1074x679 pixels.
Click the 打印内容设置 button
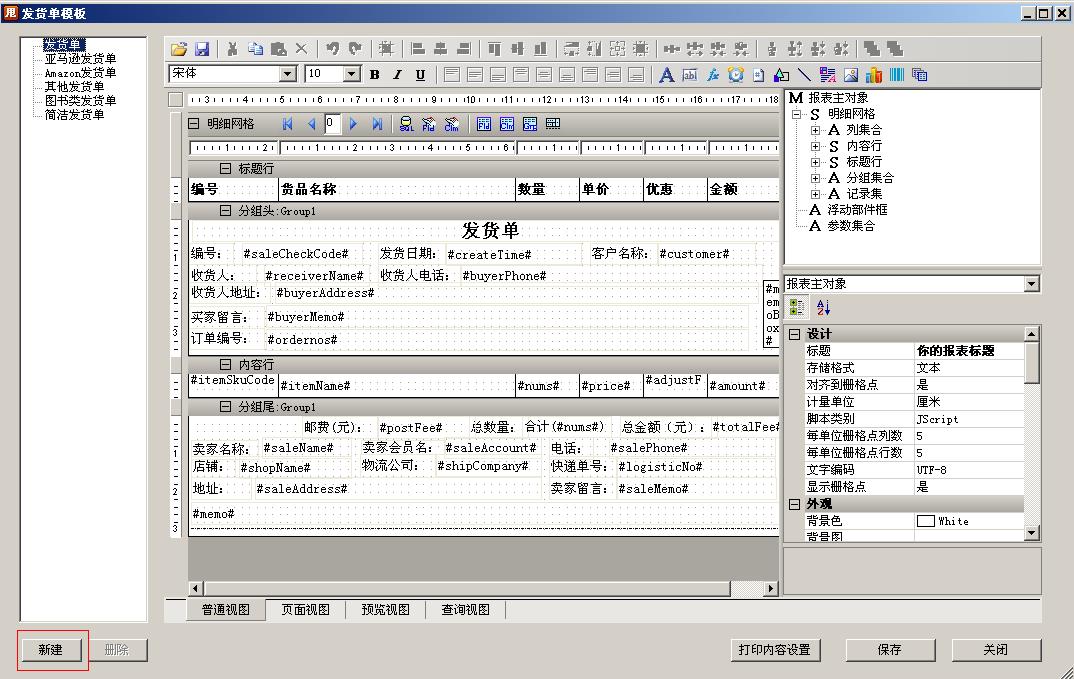pyautogui.click(x=775, y=650)
